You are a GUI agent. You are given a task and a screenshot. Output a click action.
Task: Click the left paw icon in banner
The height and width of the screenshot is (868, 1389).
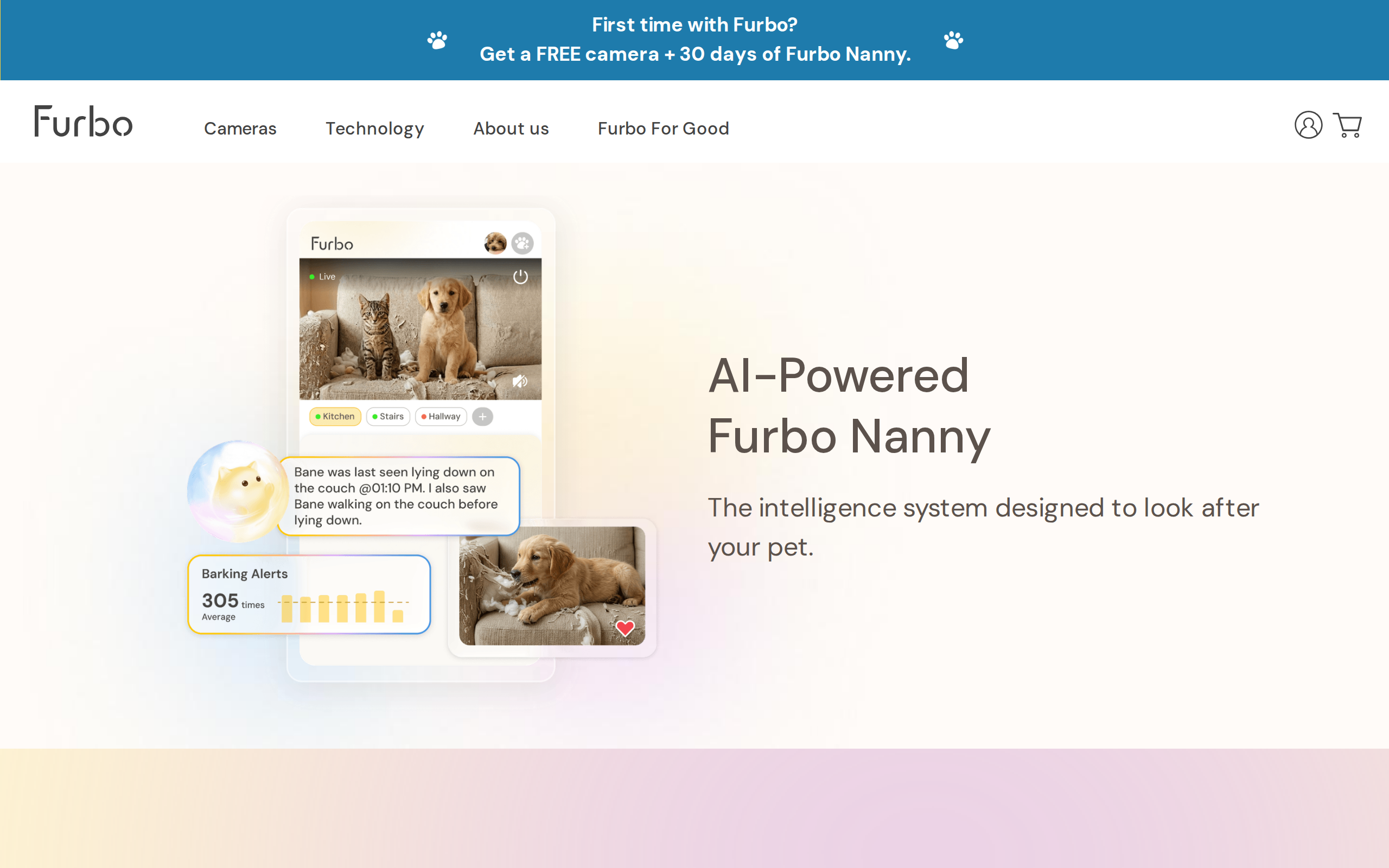point(437,40)
